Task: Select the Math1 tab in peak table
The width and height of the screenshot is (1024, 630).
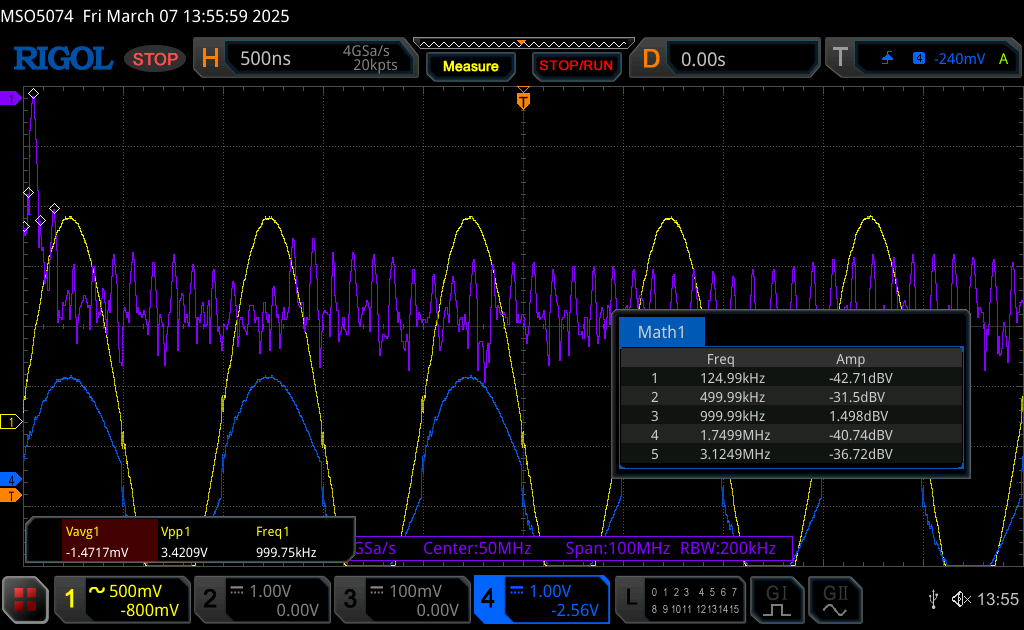Action: point(661,333)
